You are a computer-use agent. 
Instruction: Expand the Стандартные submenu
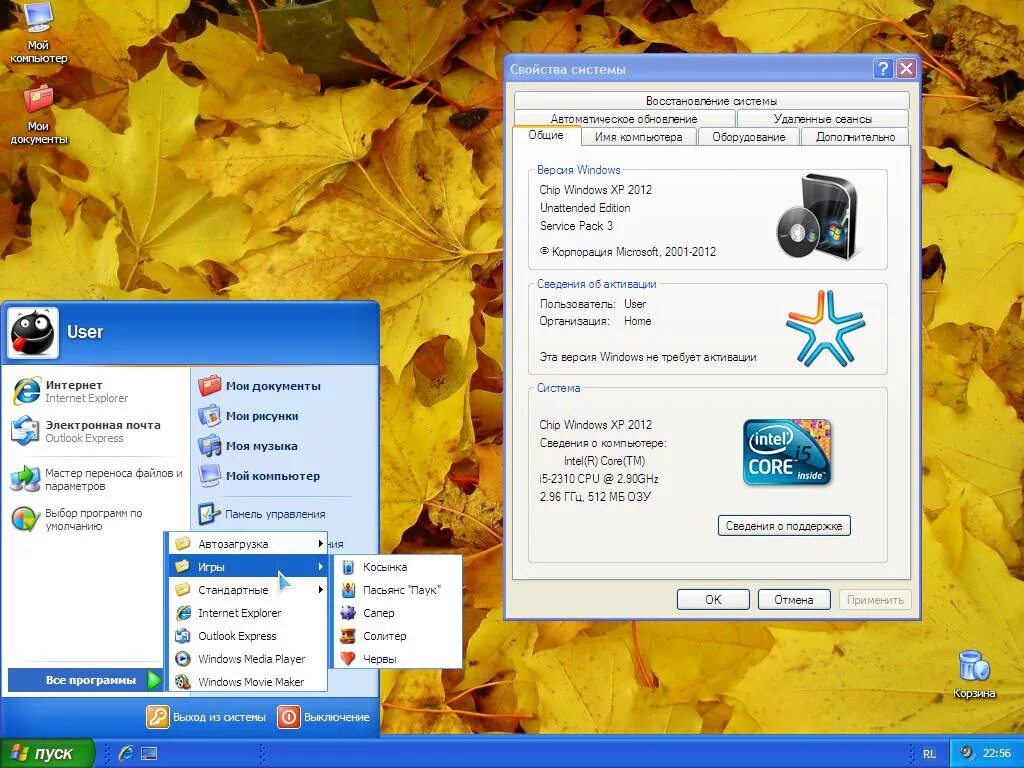[x=248, y=590]
